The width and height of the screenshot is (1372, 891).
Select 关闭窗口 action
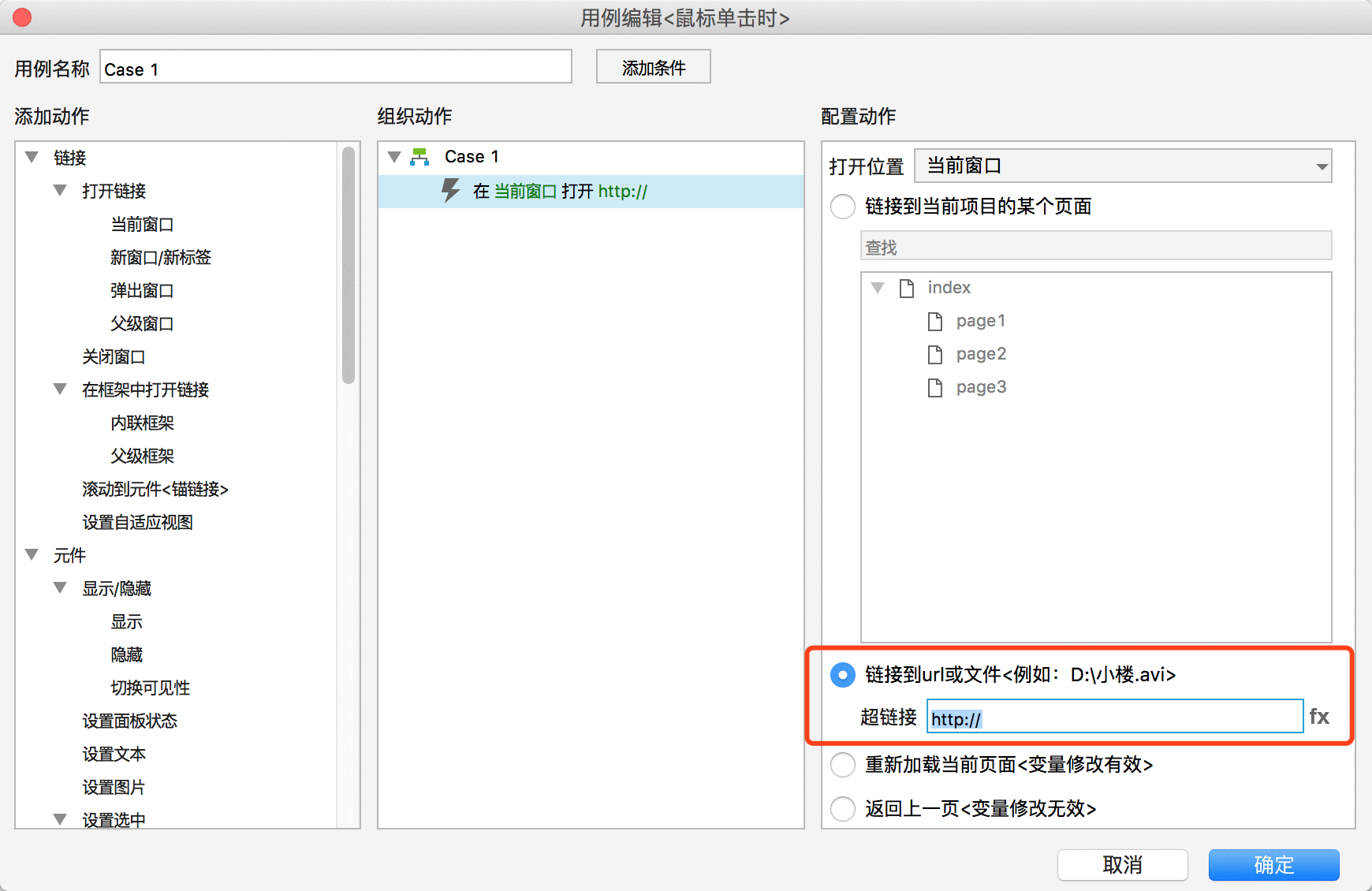[114, 357]
